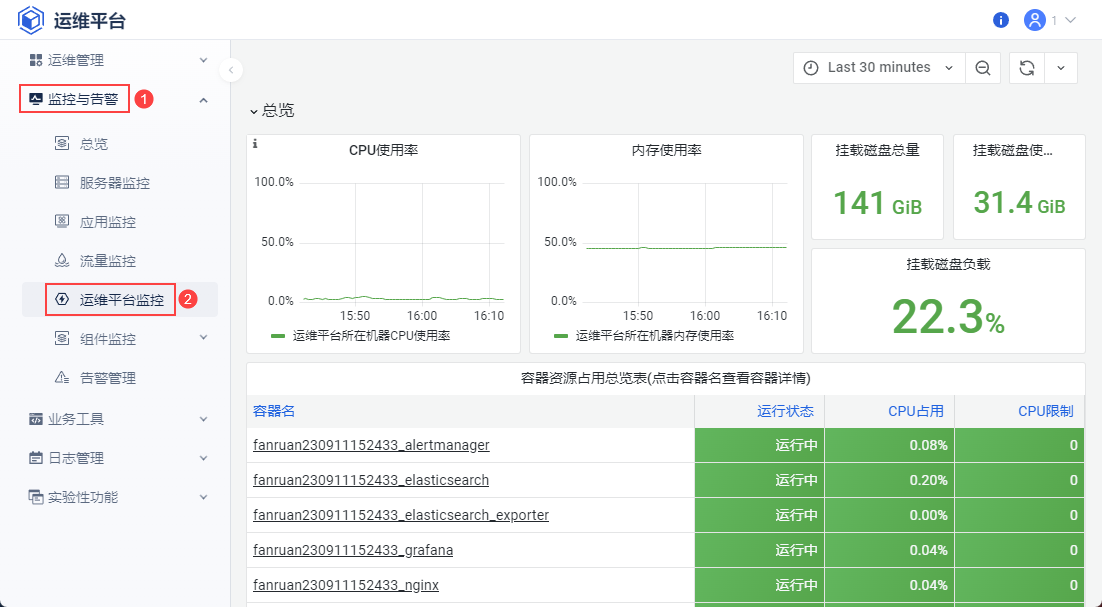Screen dimensions: 1102x607
Task: Click the 运维平台 logo icon
Action: pos(31,20)
